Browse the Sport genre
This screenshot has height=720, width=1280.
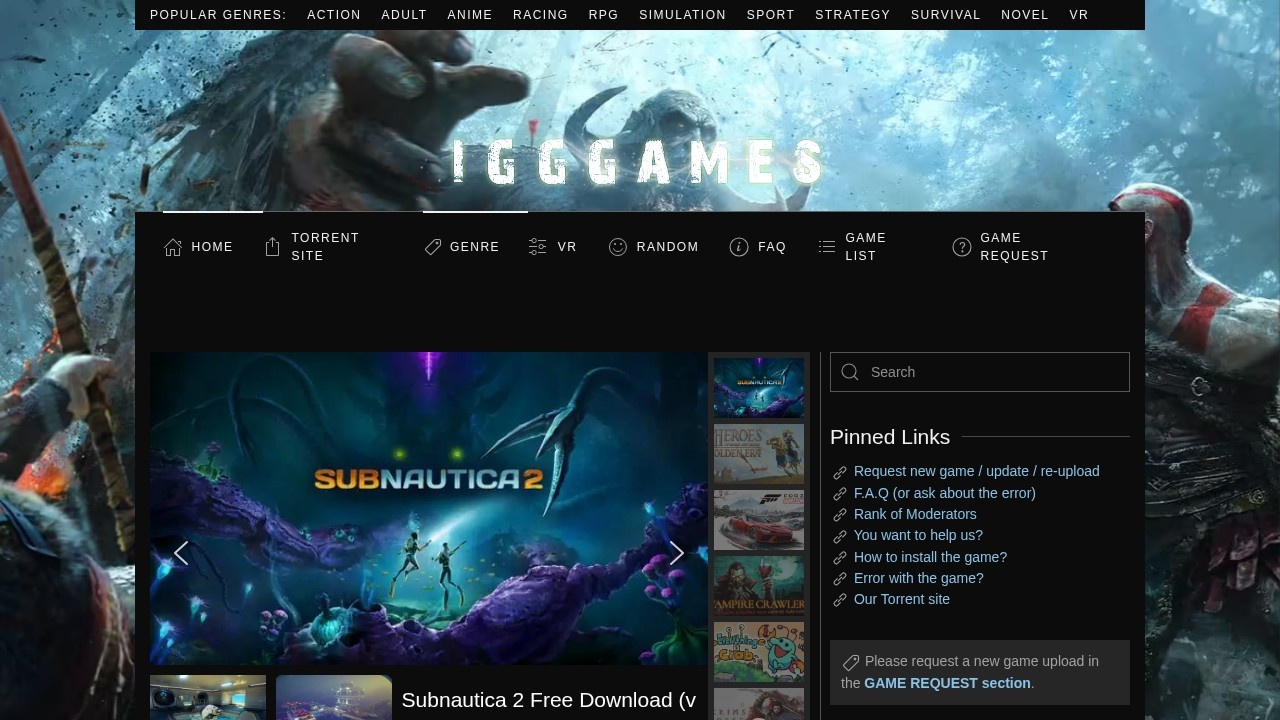click(x=771, y=15)
